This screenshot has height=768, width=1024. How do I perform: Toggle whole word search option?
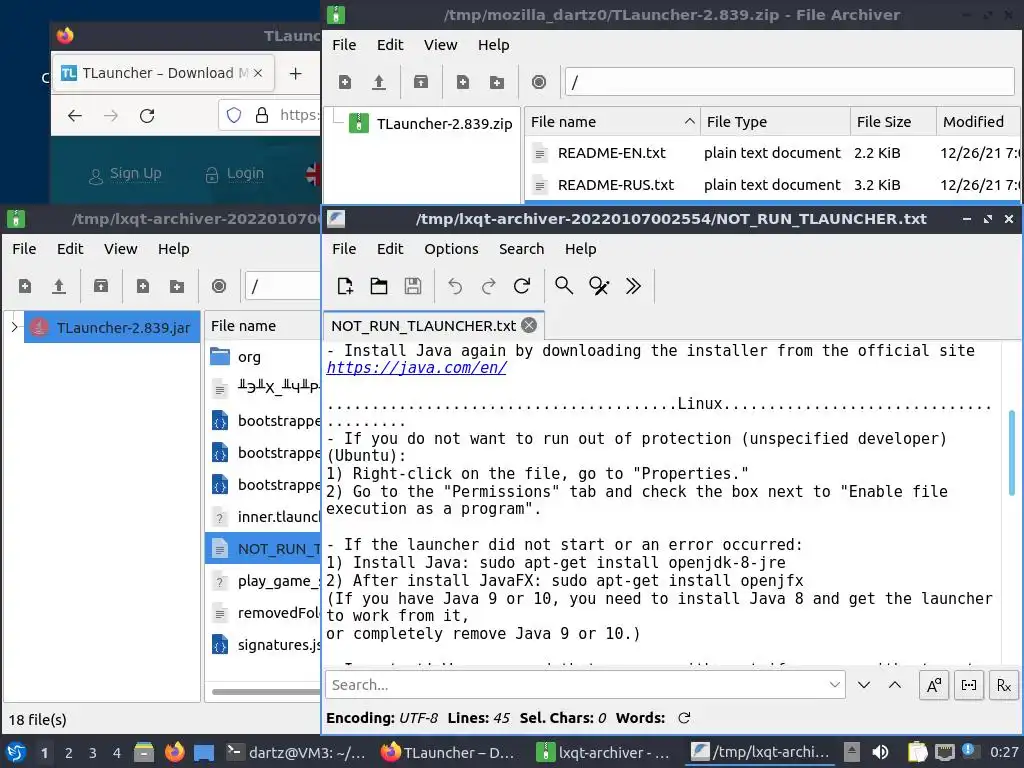pos(969,685)
